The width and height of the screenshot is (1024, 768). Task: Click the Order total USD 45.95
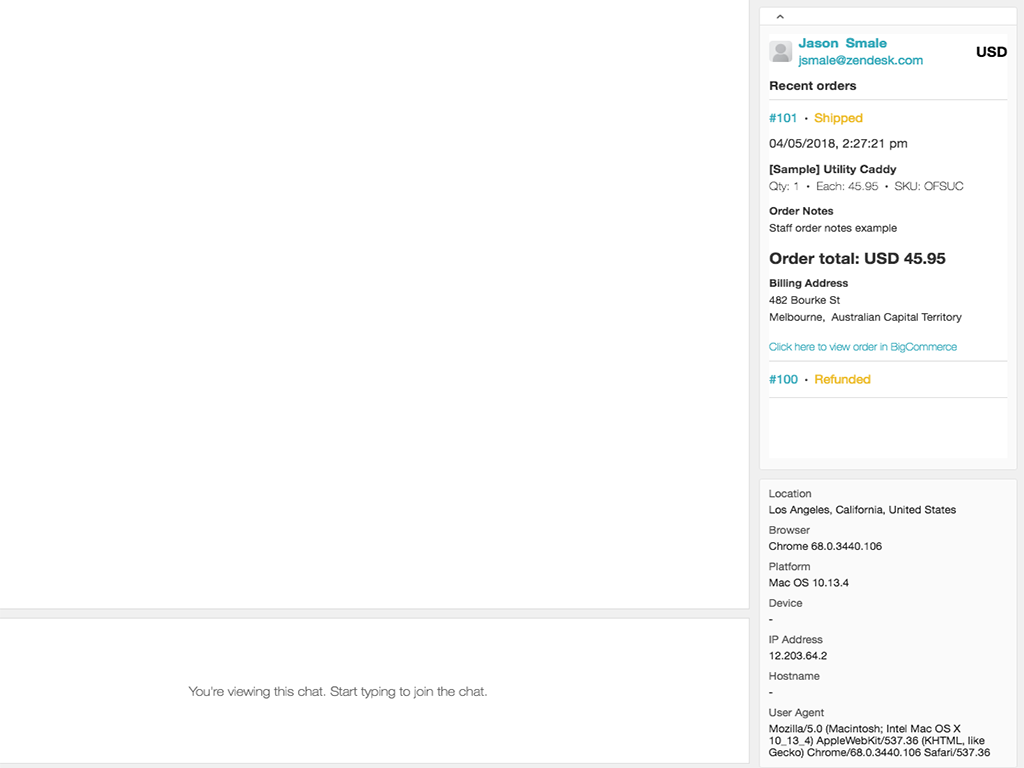click(x=857, y=258)
